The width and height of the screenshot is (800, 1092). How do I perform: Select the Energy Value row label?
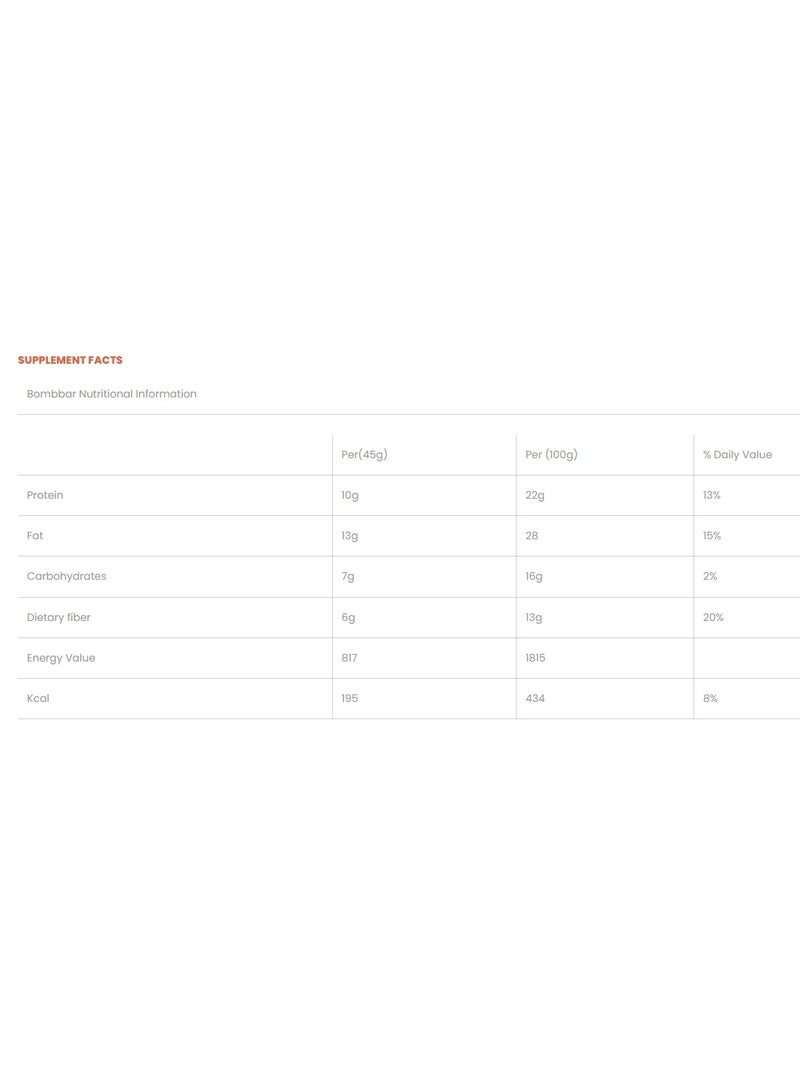pyautogui.click(x=61, y=658)
